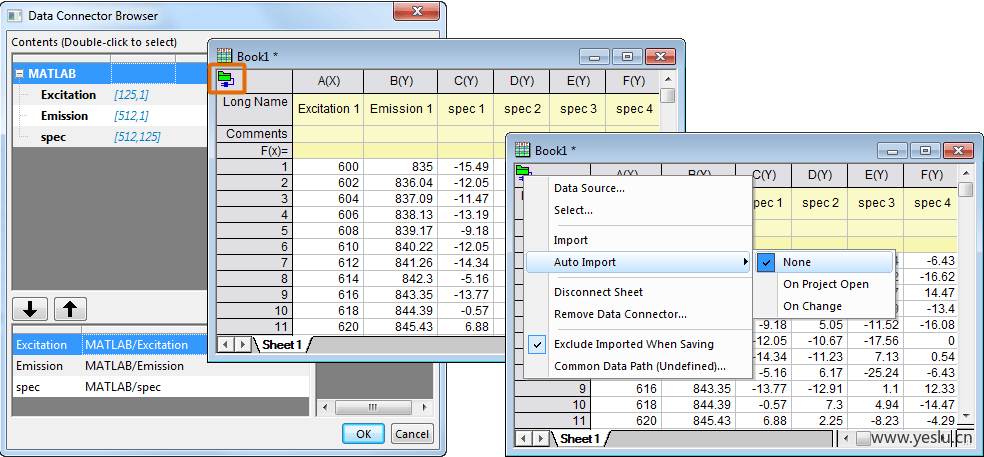Select On Project Open option

[825, 284]
